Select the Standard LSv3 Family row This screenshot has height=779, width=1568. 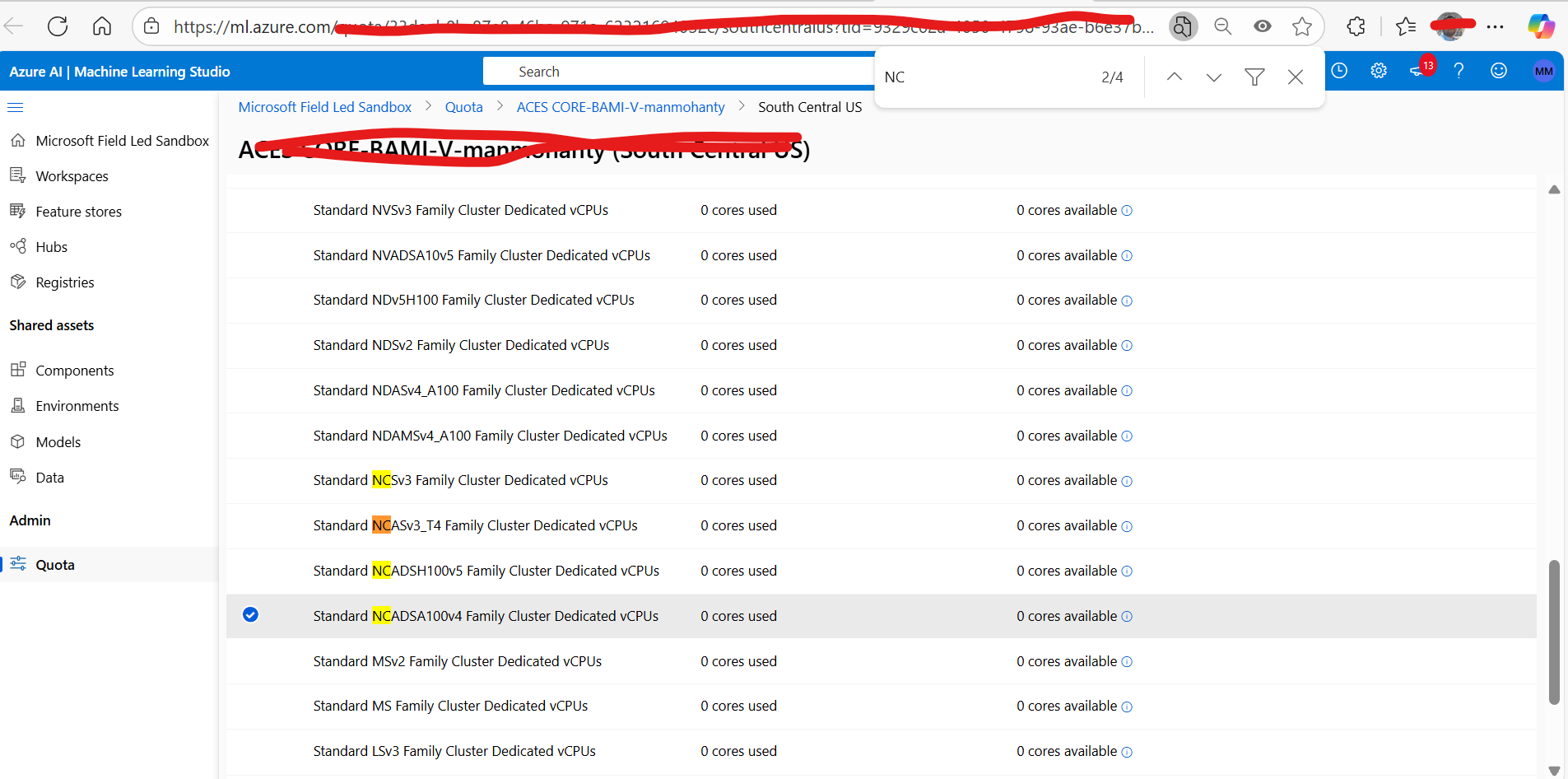pyautogui.click(x=882, y=752)
